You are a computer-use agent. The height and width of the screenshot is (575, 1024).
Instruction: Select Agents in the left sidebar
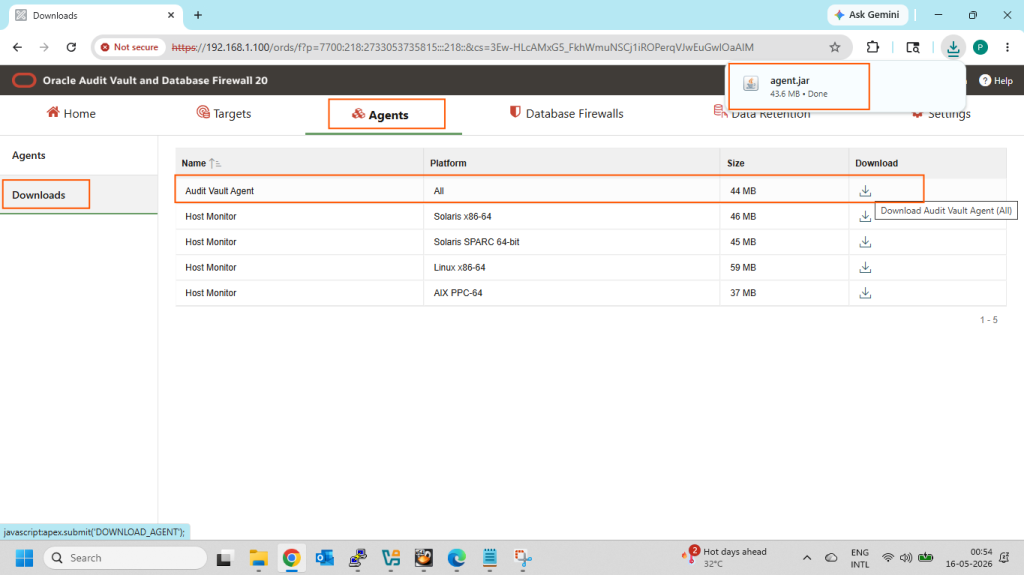29,156
